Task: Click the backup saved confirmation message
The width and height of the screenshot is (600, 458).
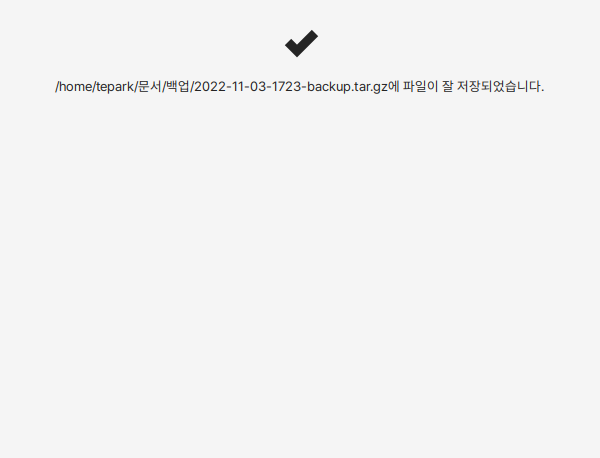Action: point(300,86)
